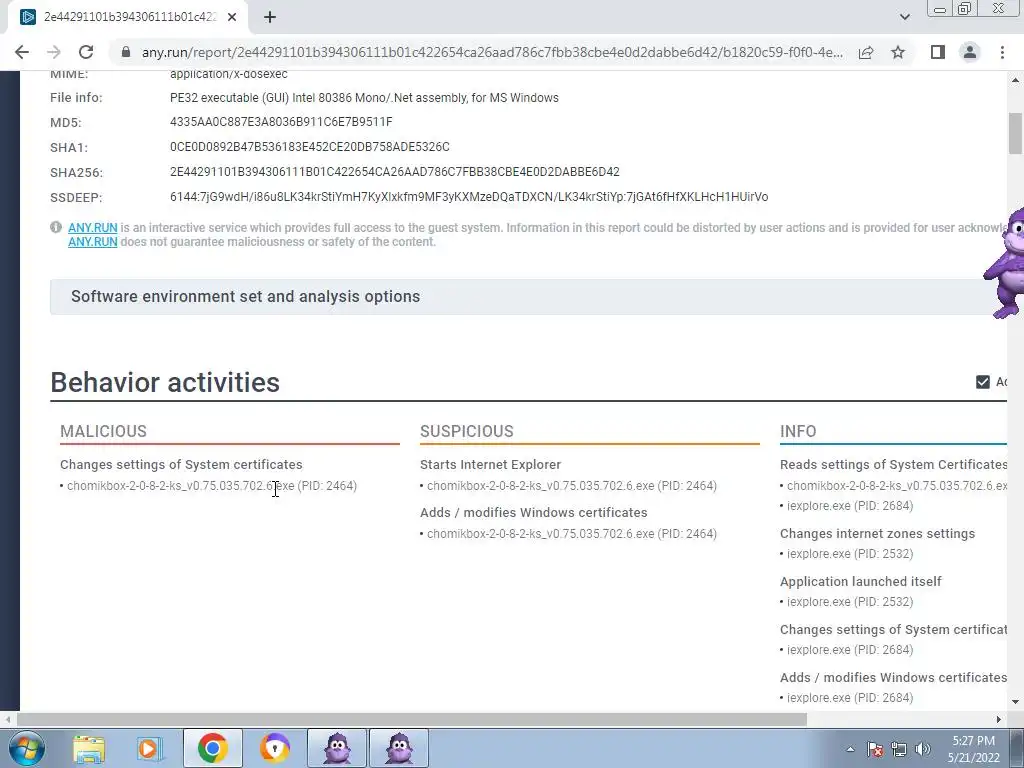The image size is (1024, 768).
Task: Open the network tray icon
Action: [899, 749]
